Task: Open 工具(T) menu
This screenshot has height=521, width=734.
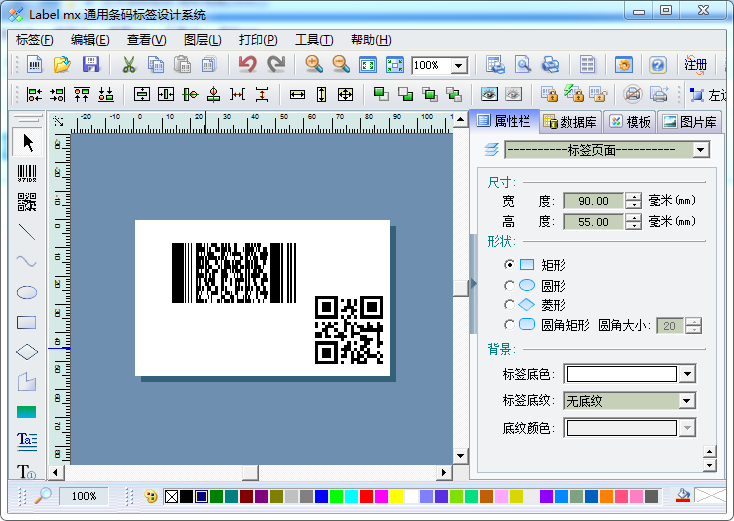Action: 314,40
